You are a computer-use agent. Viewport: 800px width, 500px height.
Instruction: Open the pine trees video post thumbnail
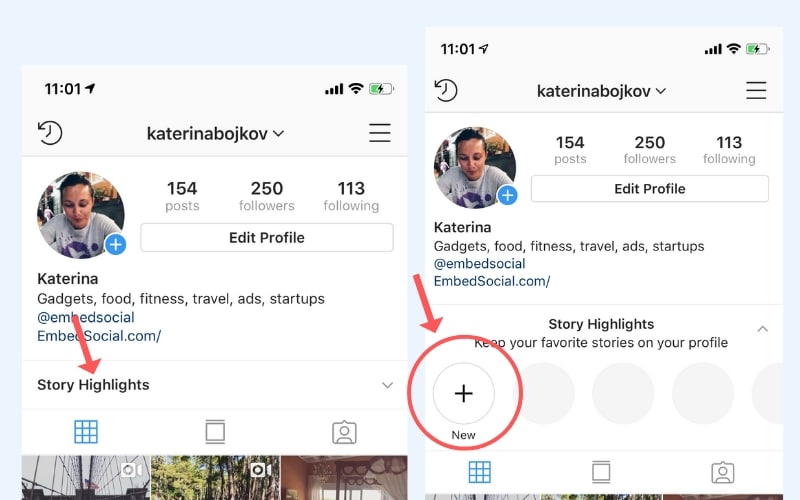pos(215,478)
